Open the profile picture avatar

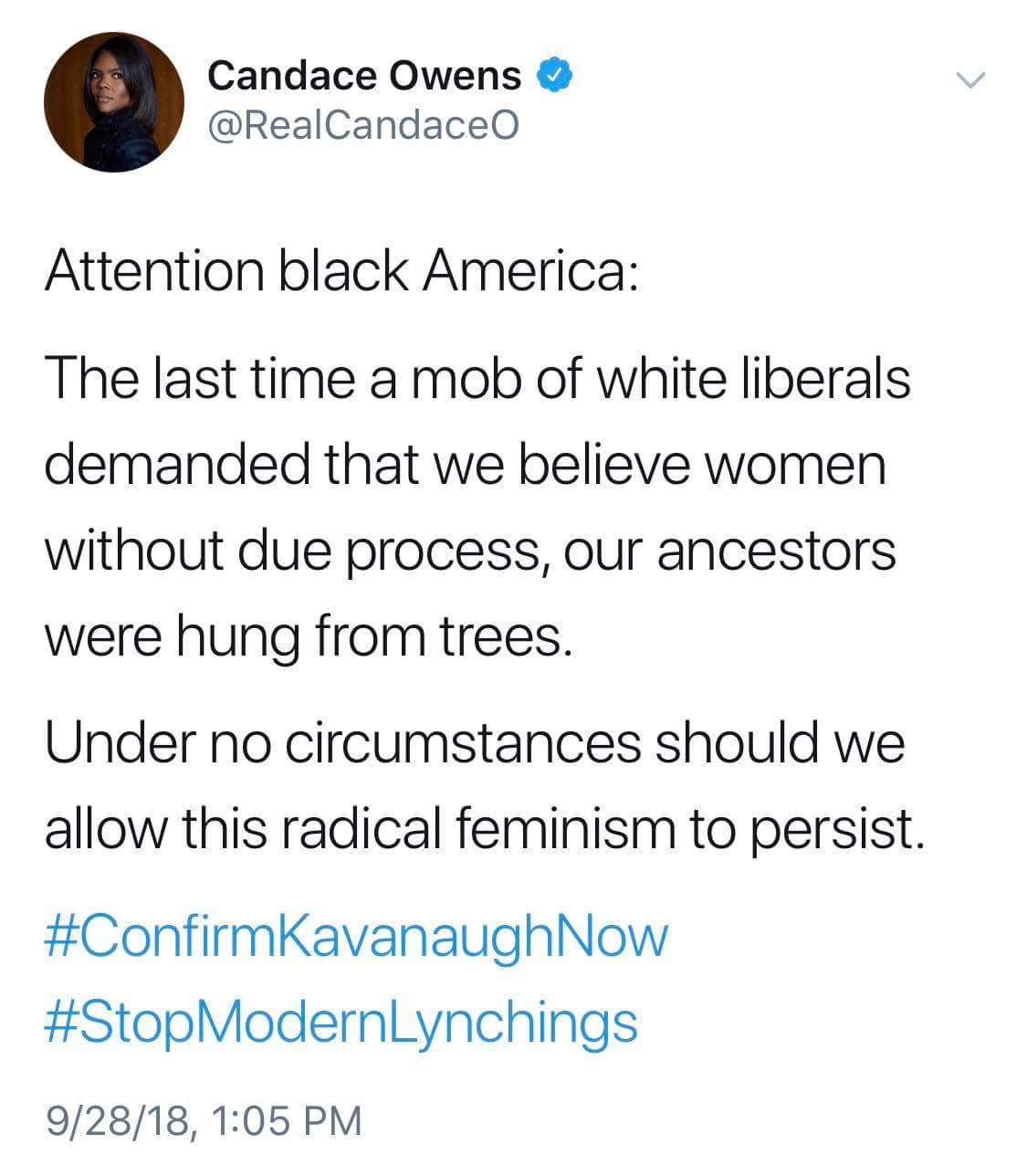click(x=114, y=103)
